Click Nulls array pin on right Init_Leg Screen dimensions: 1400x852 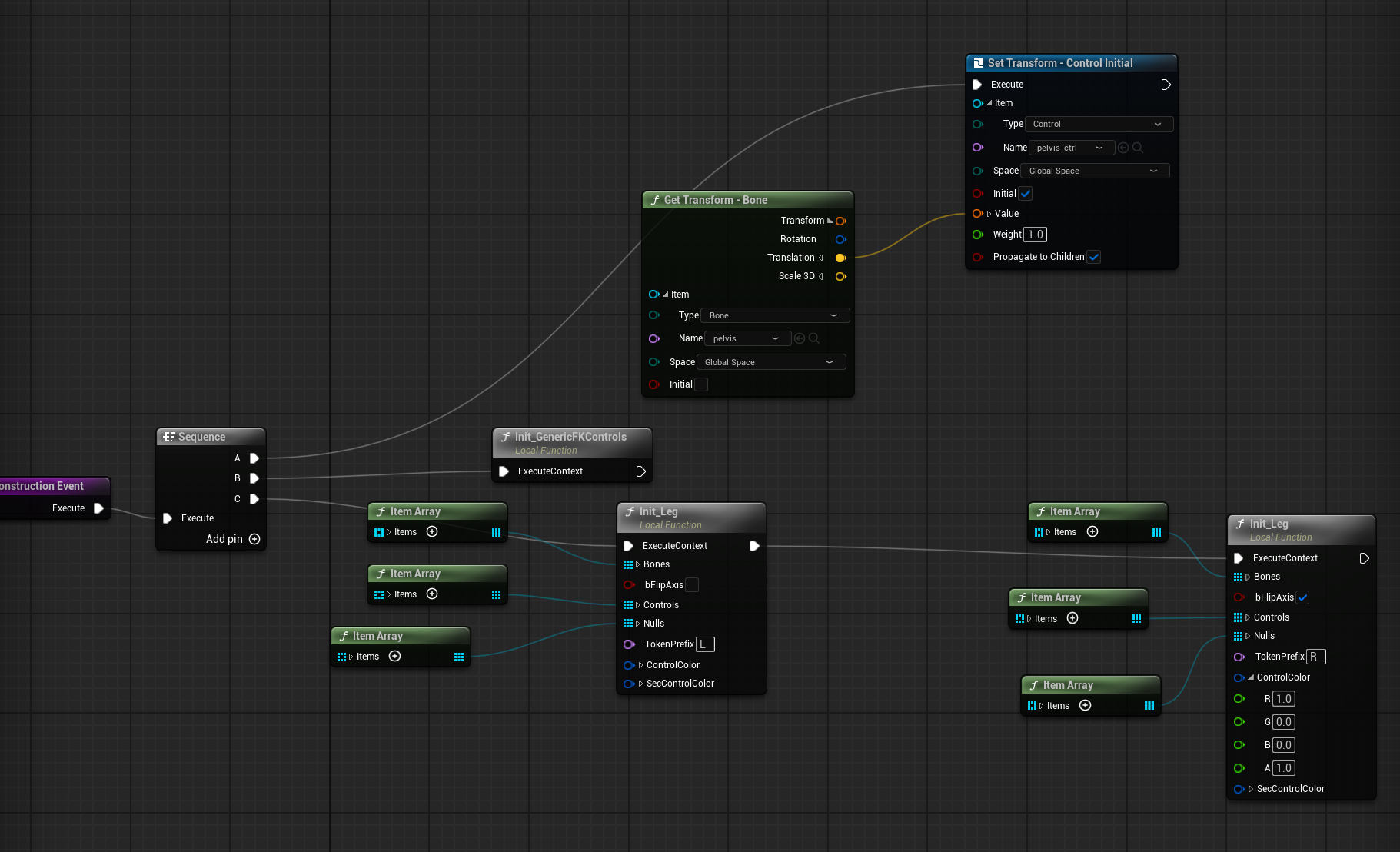[x=1238, y=636]
